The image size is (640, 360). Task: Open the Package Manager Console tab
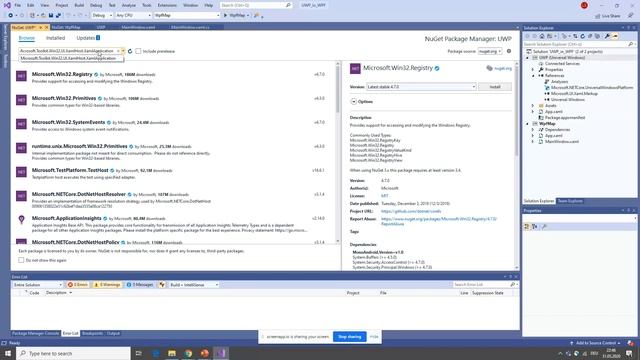click(36, 333)
